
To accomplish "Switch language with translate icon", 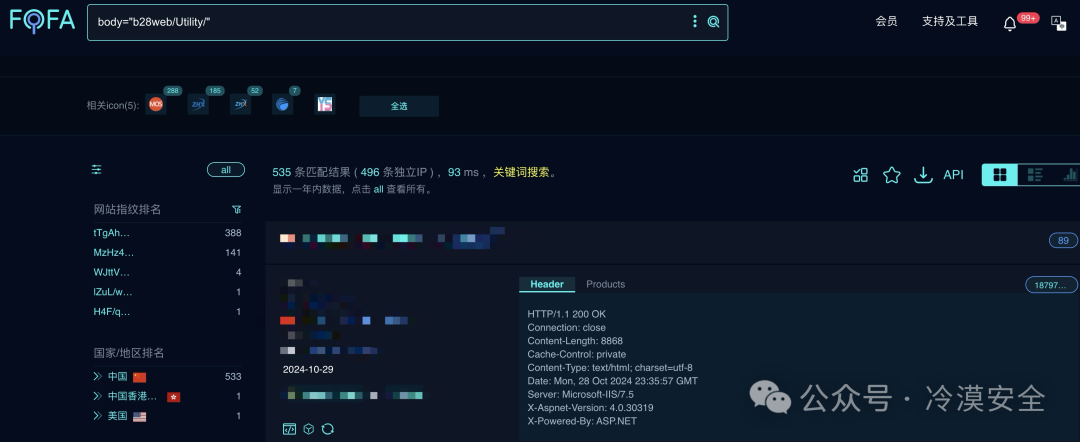I will tap(1058, 22).
